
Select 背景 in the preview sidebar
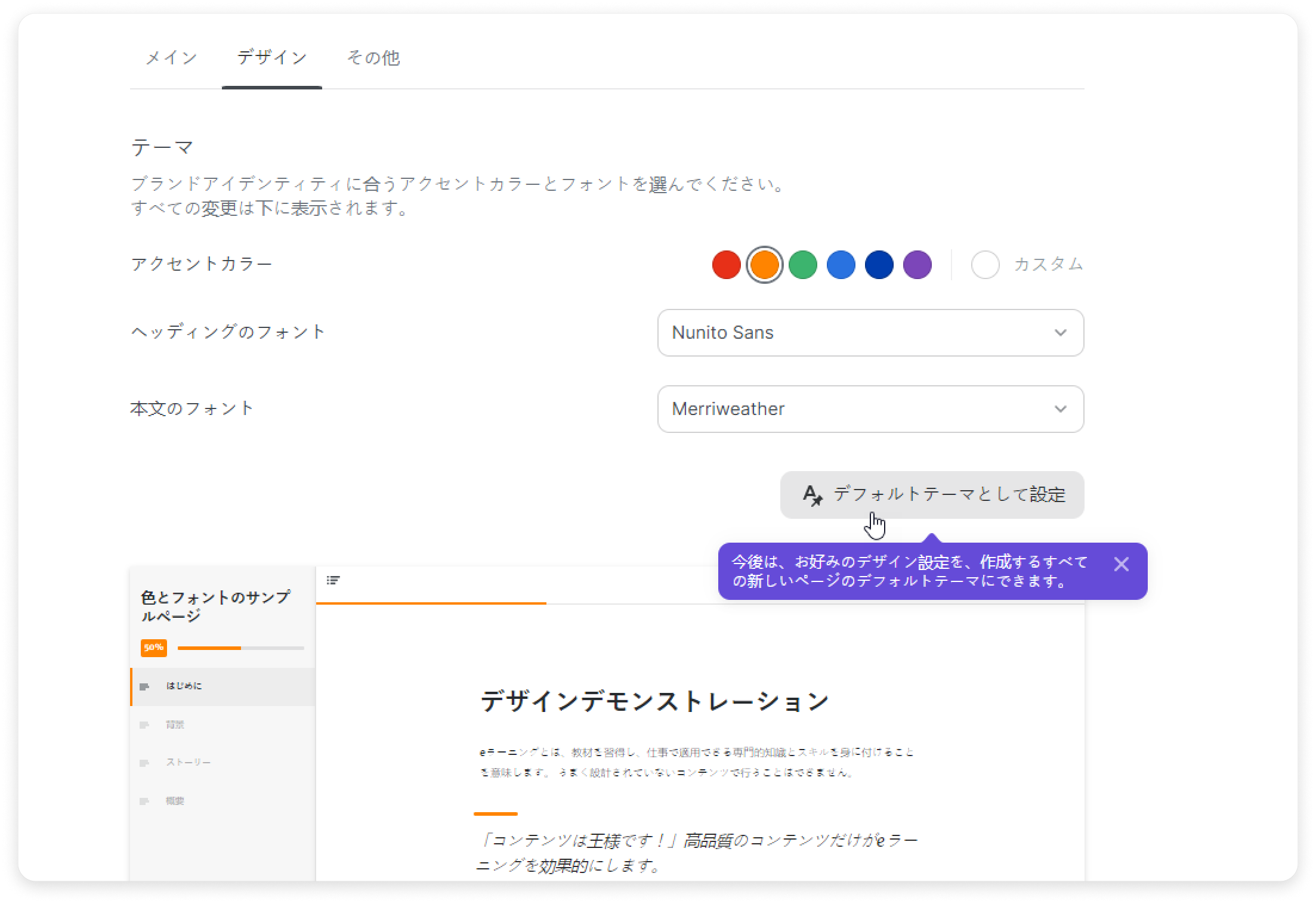[x=223, y=725]
